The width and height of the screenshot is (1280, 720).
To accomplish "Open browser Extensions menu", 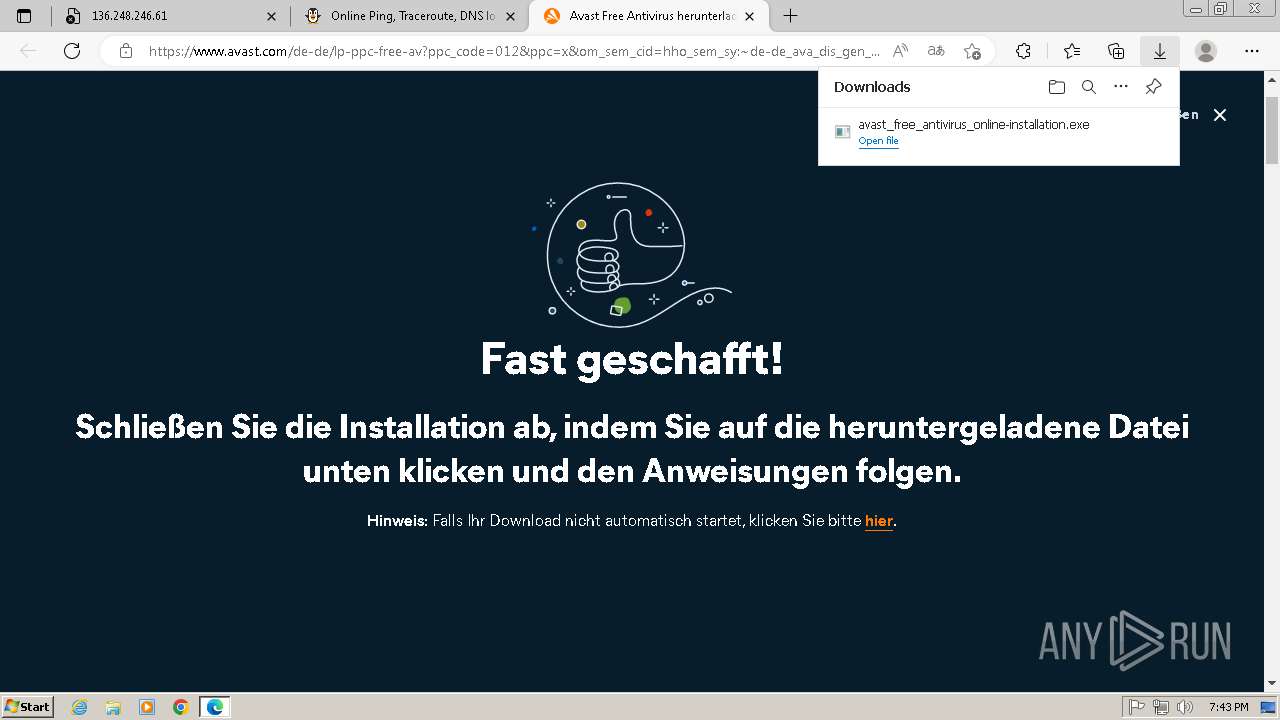I will [1023, 51].
